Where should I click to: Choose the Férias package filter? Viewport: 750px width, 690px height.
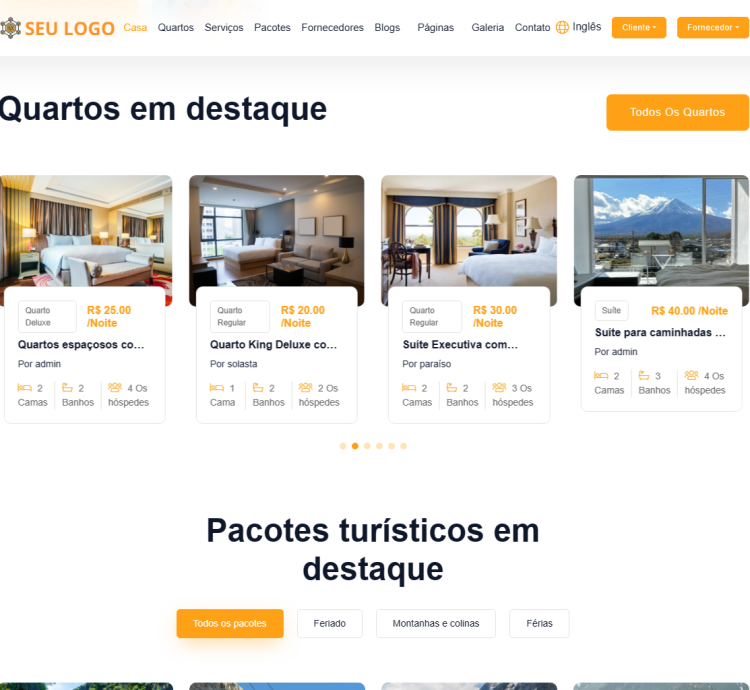(540, 624)
